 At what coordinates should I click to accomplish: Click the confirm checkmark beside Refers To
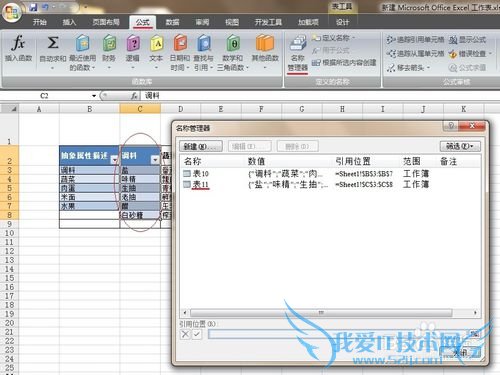[x=197, y=334]
